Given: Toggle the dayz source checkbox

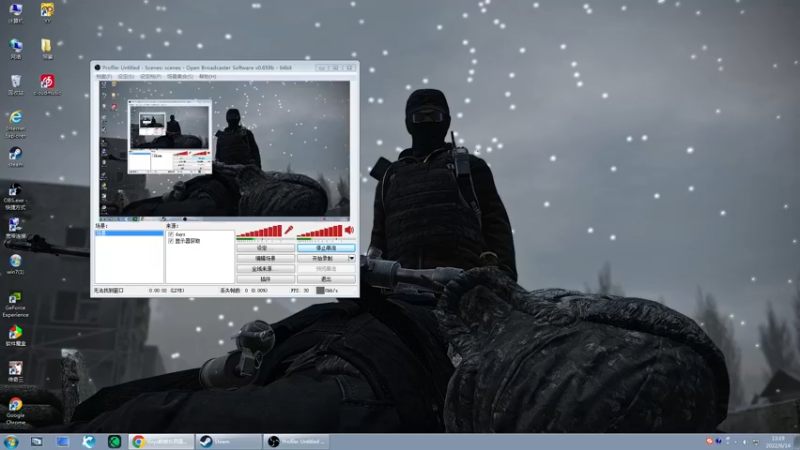Looking at the screenshot, I should coord(171,234).
